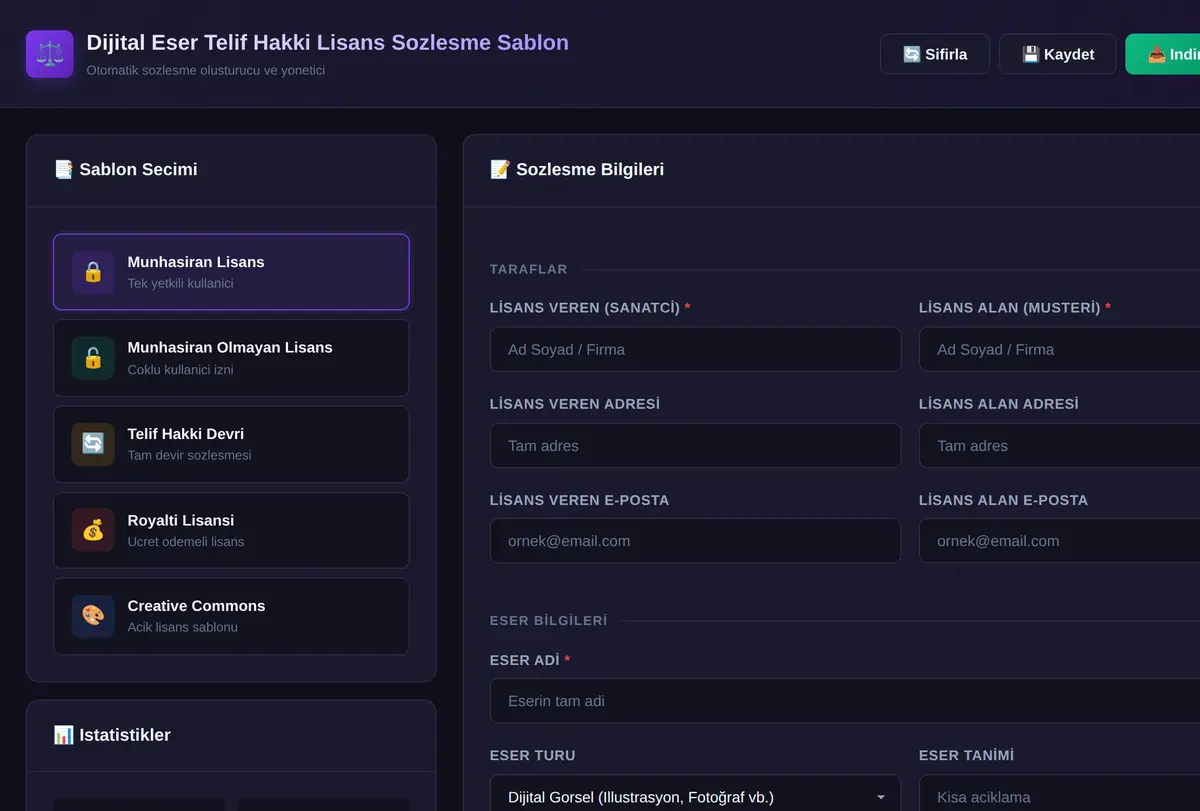Reset the form with Sifirla

935,54
